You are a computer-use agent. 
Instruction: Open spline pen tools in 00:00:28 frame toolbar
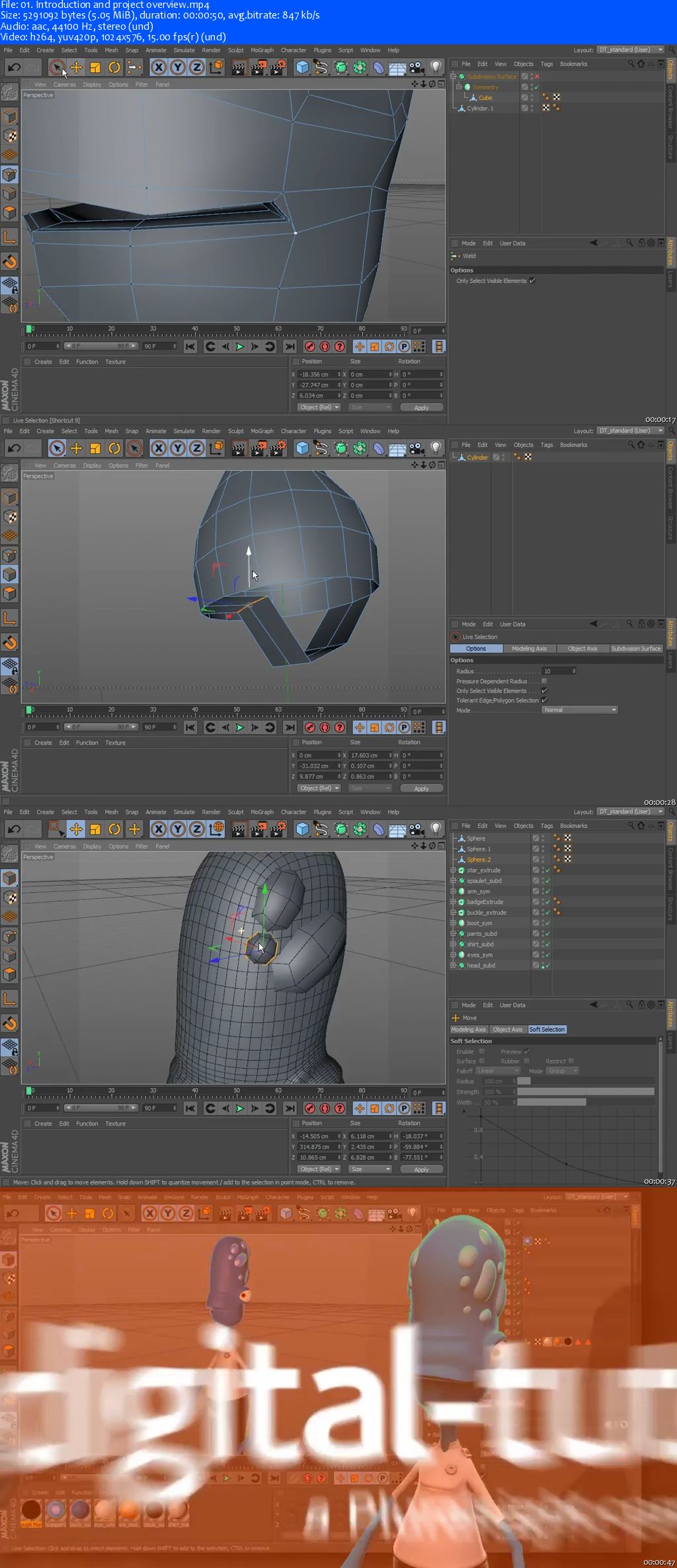click(321, 448)
